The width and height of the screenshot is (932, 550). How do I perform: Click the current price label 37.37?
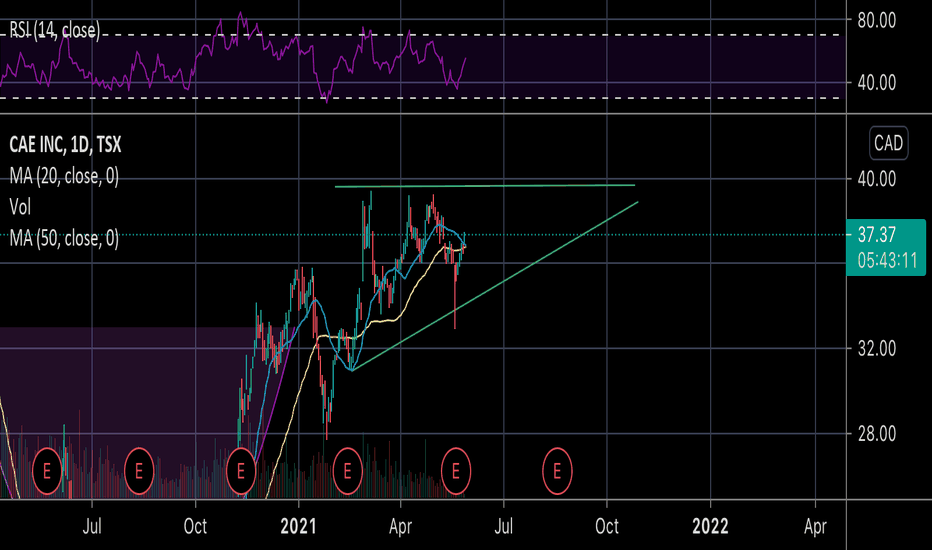point(877,235)
